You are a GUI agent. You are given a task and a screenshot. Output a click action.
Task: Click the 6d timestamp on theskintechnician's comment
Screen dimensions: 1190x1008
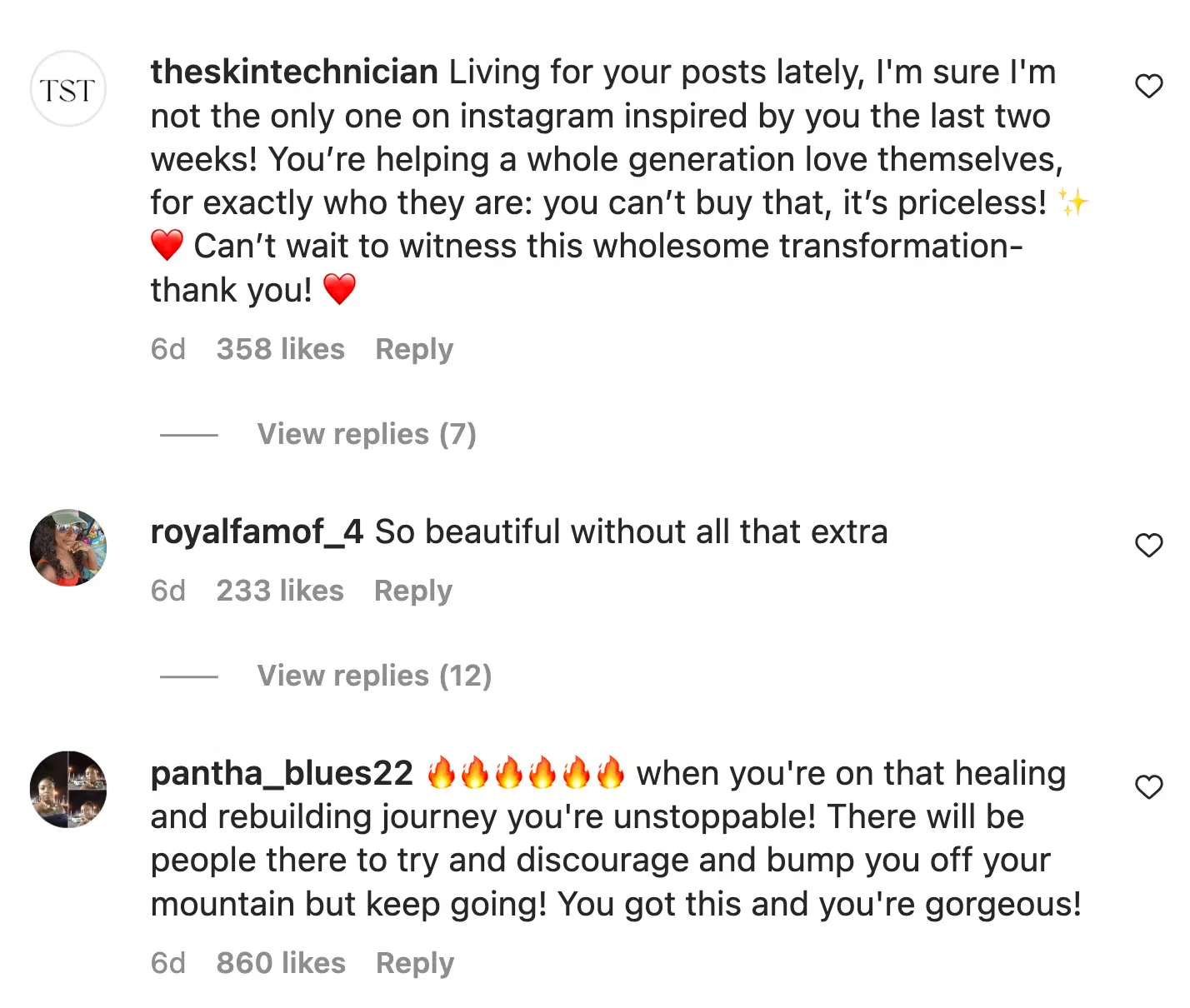[168, 349]
